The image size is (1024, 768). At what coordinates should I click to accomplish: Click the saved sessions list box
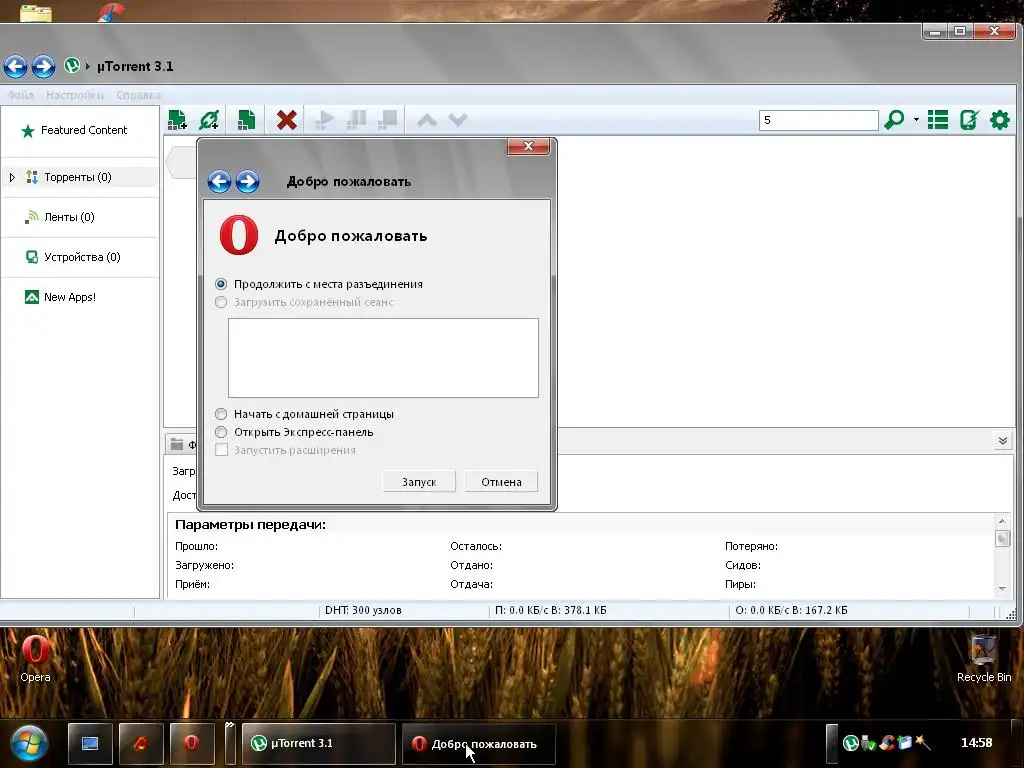[x=383, y=358]
